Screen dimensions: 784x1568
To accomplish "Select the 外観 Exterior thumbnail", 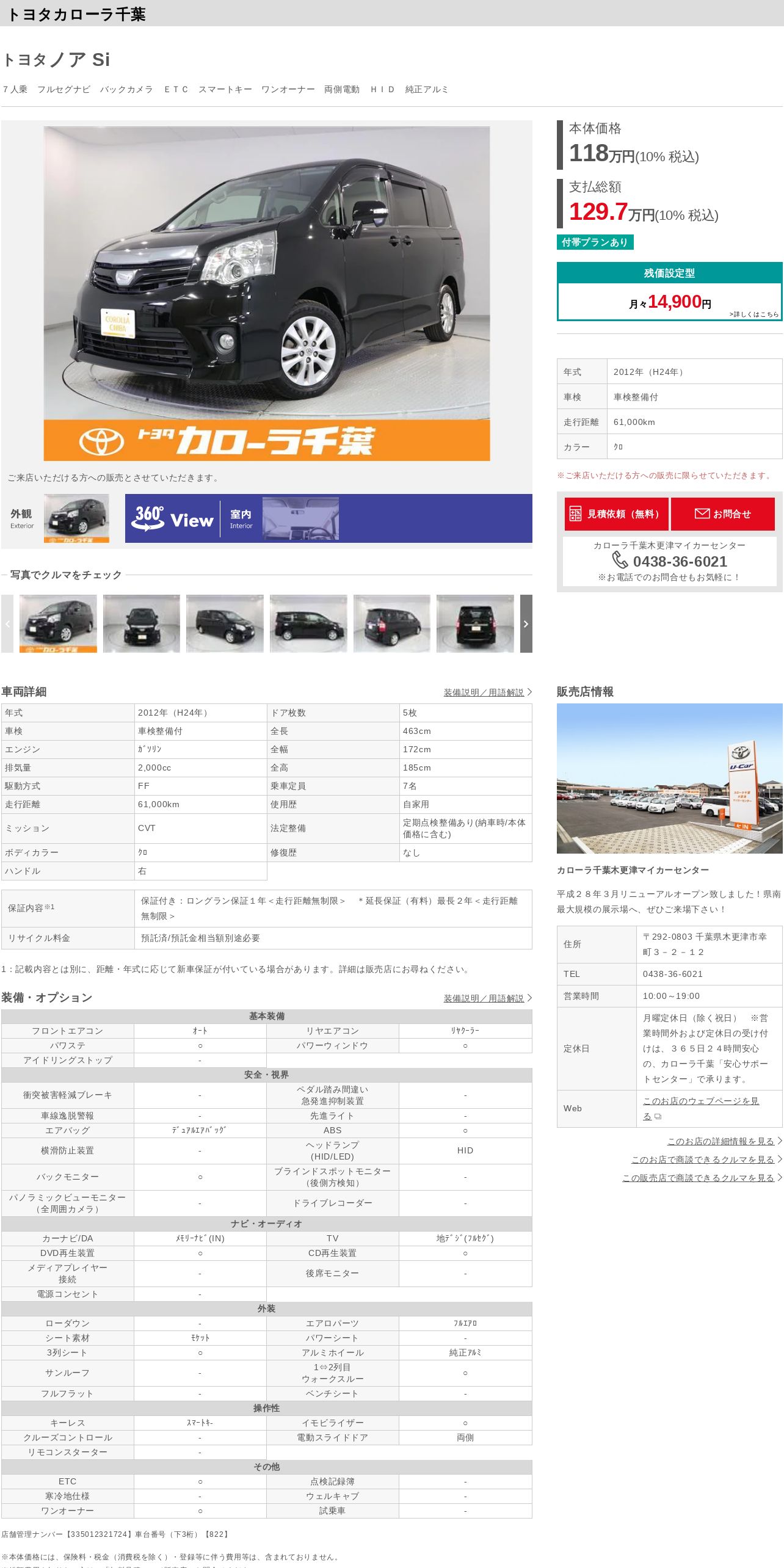I will [x=76, y=518].
